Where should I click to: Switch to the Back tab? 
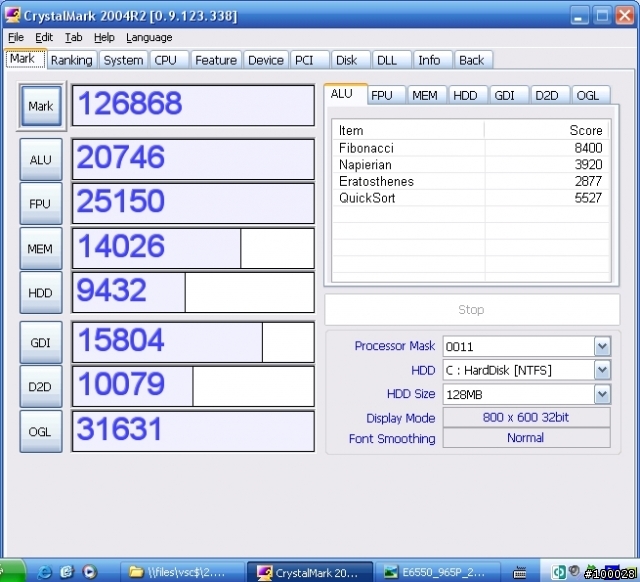pyautogui.click(x=471, y=60)
